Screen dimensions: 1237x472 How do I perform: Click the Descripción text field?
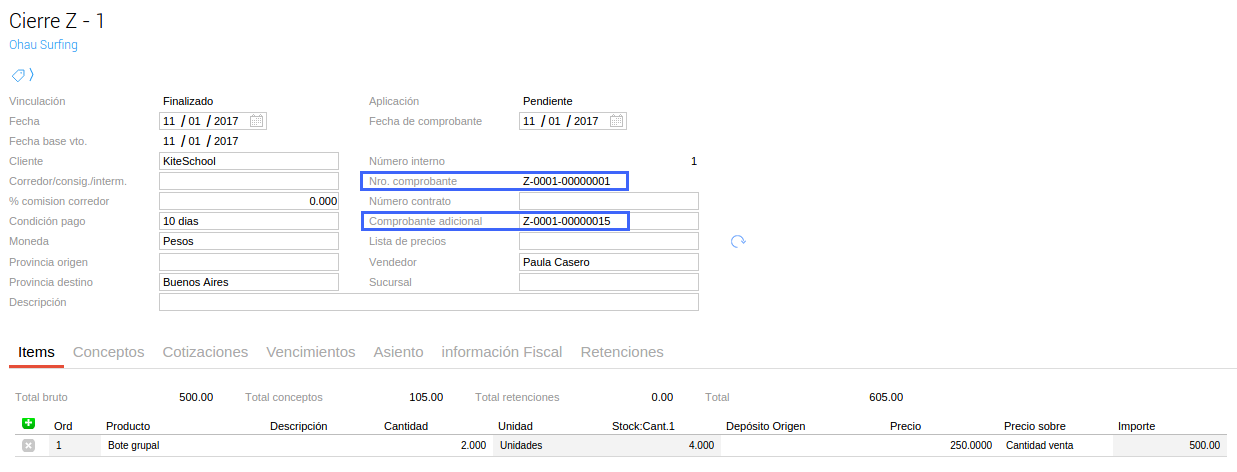[428, 302]
